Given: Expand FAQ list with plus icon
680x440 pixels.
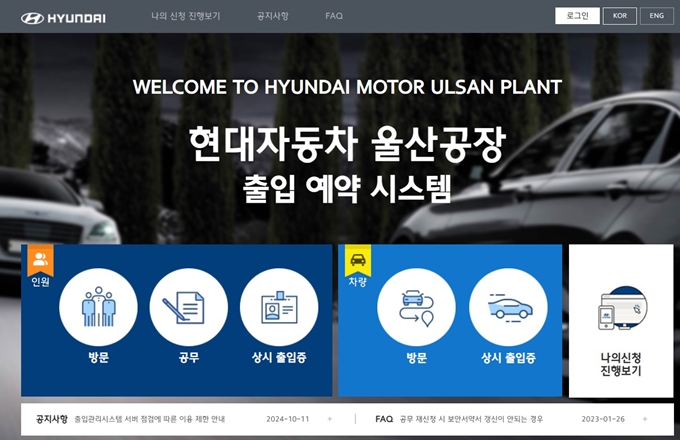Looking at the screenshot, I should 645,419.
